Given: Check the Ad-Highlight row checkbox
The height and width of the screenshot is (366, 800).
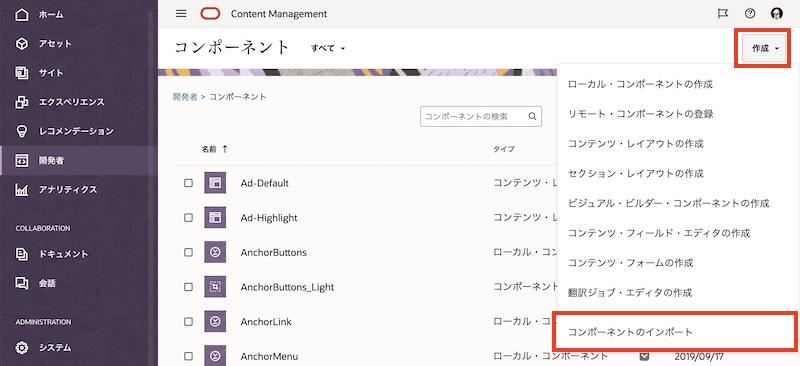Looking at the screenshot, I should coord(188,217).
